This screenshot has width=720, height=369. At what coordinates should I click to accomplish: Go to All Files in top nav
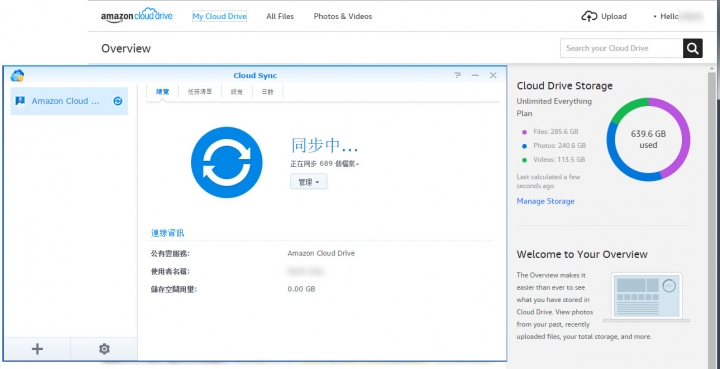[x=280, y=17]
